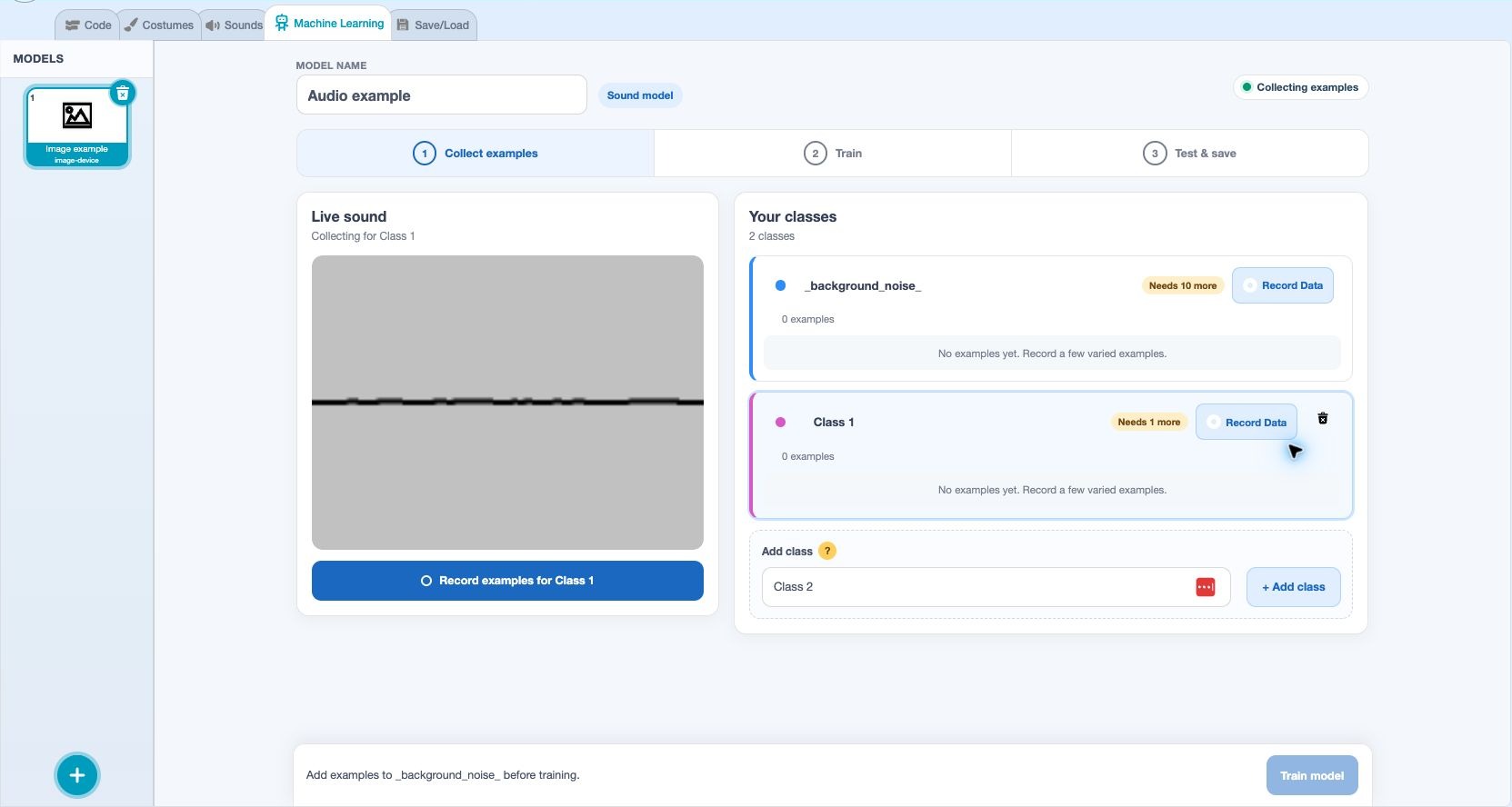The width and height of the screenshot is (1512, 807).
Task: Click the Train model button
Action: coord(1312,775)
